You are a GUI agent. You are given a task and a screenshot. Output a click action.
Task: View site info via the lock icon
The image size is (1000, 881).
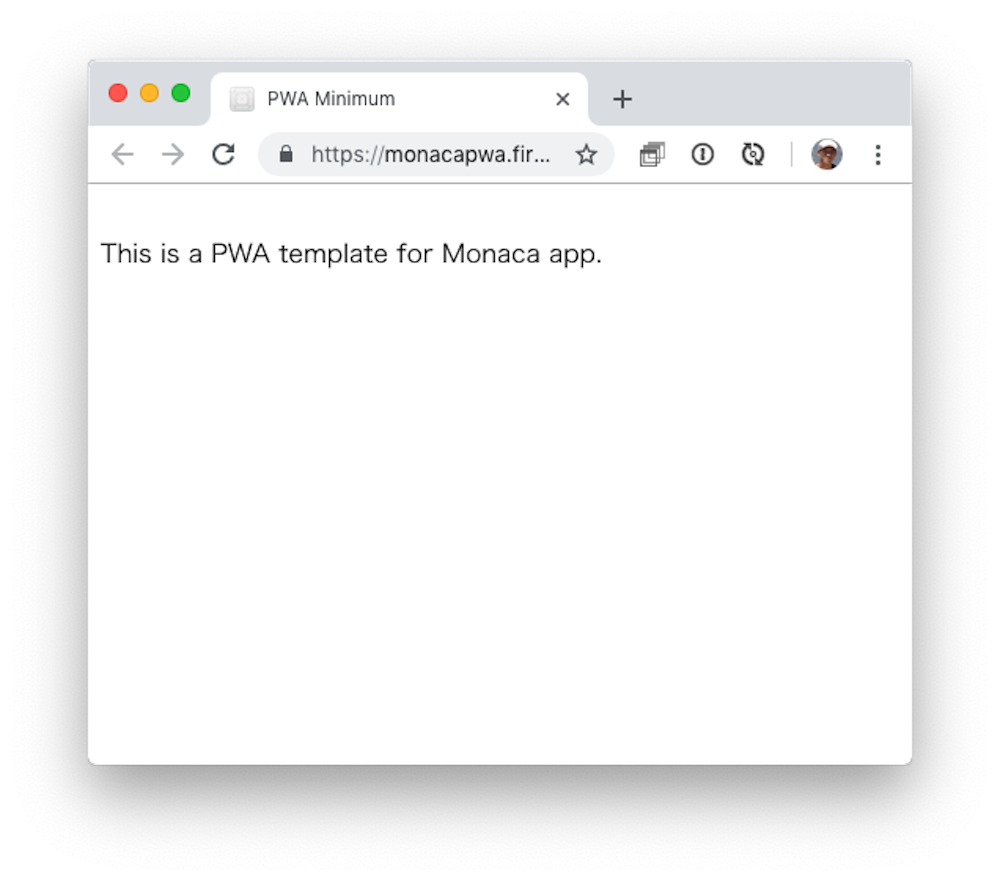(x=286, y=154)
